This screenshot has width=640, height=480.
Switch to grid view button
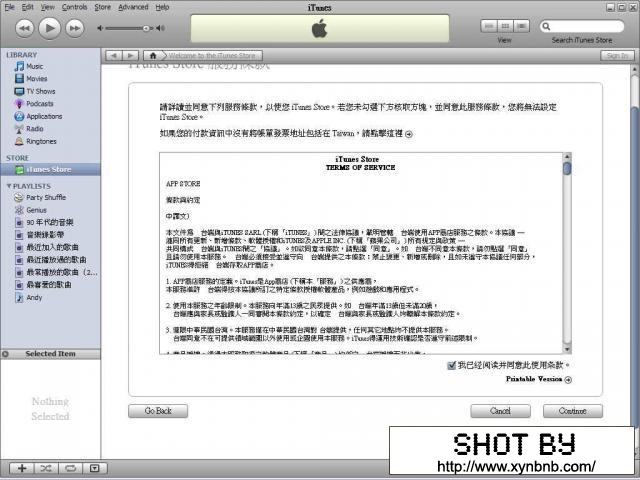pyautogui.click(x=505, y=26)
